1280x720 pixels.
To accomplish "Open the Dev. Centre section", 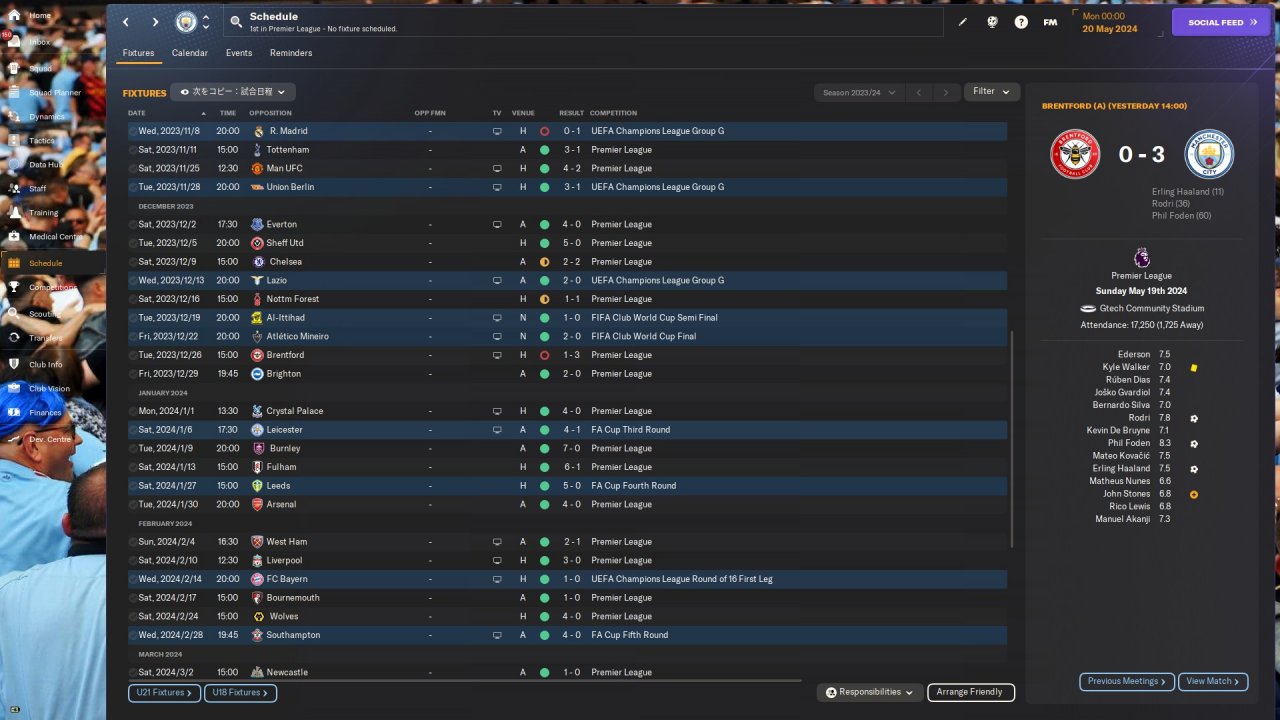I will [50, 440].
